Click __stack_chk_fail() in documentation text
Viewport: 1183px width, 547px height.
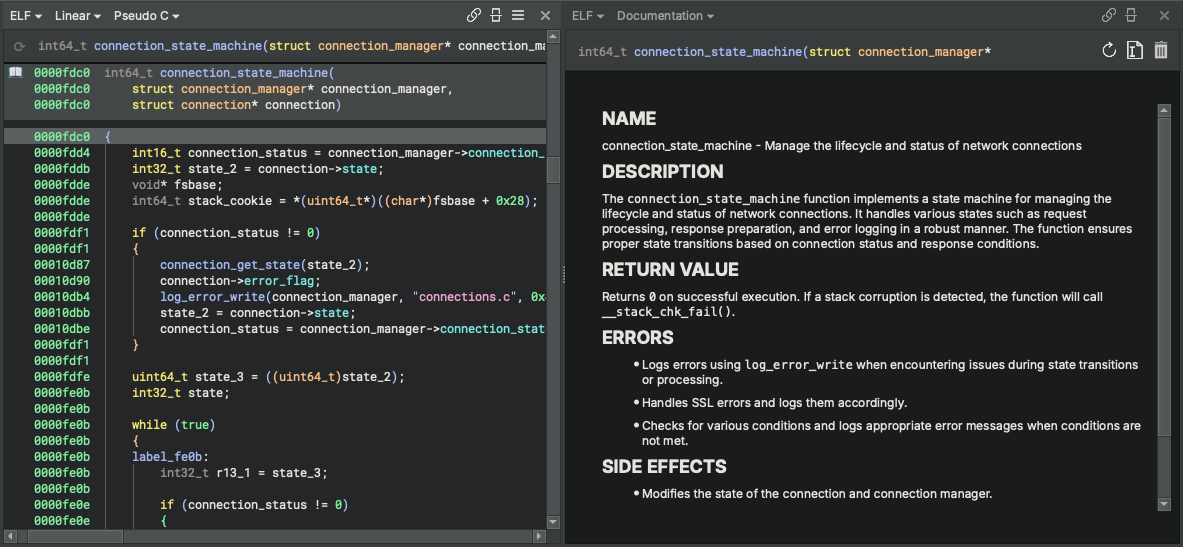click(668, 312)
